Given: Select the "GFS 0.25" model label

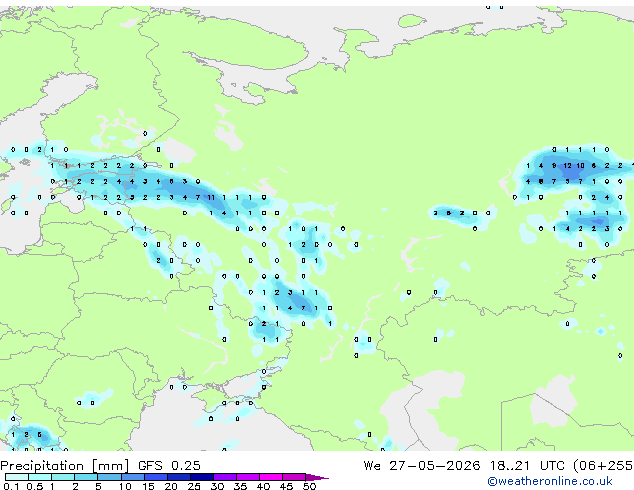Looking at the screenshot, I should coord(169,466).
